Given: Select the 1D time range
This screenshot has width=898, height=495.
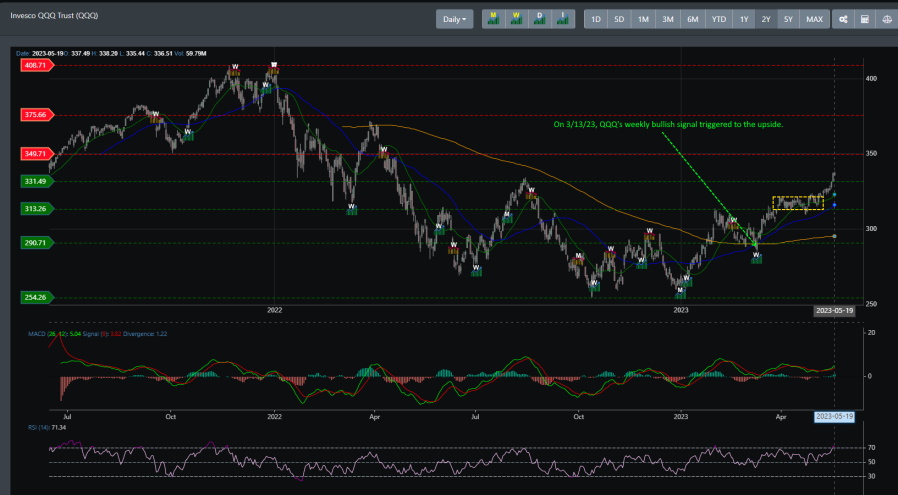Looking at the screenshot, I should tap(596, 19).
